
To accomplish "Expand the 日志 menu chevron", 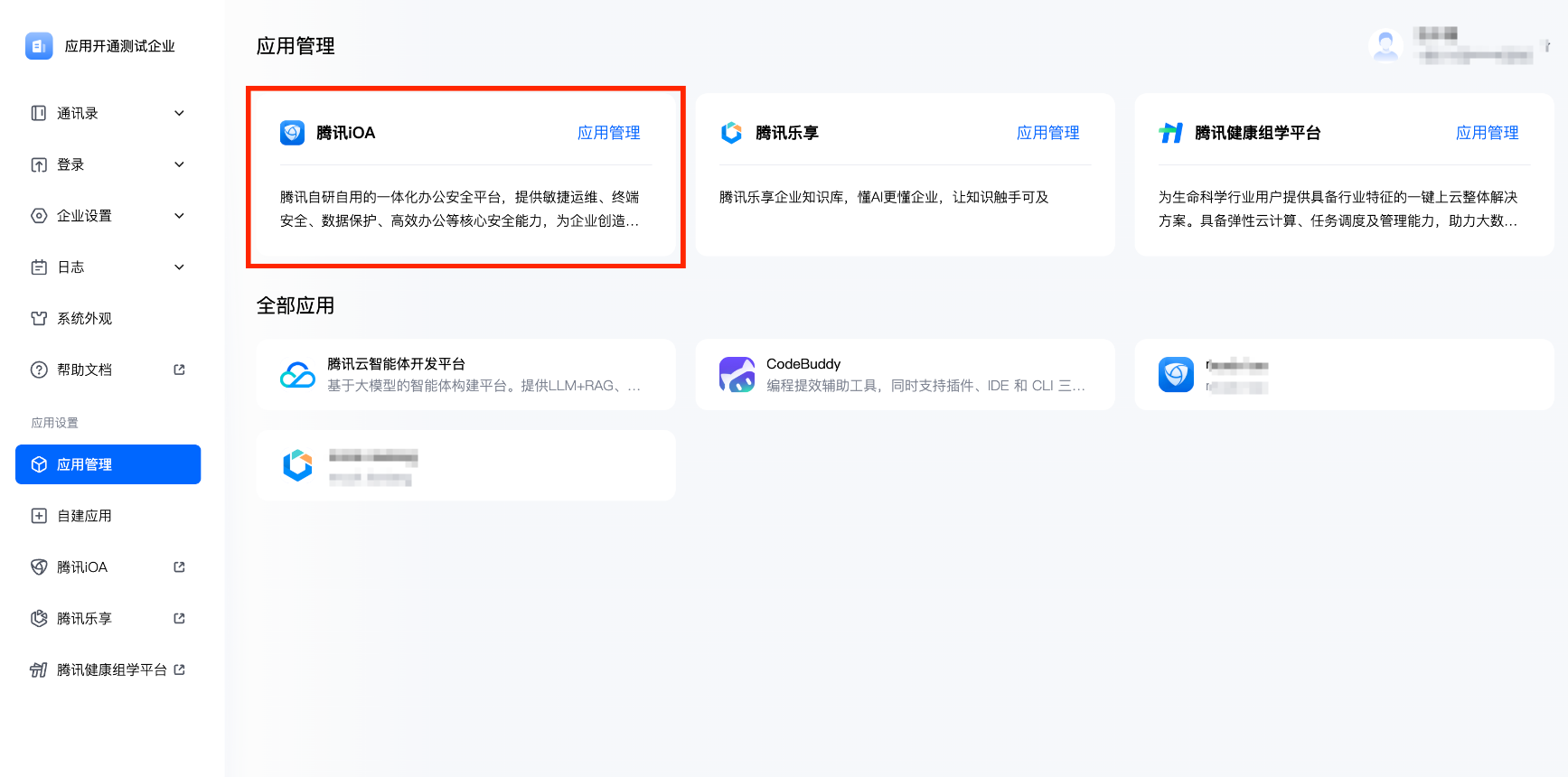I will click(179, 267).
